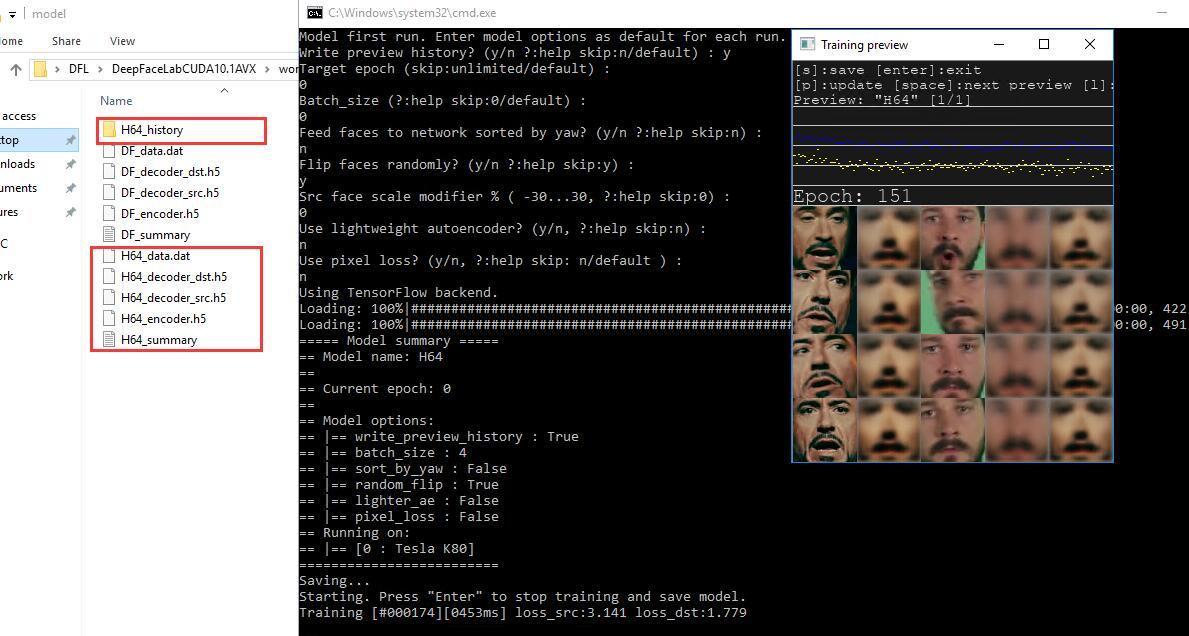Viewport: 1189px width, 636px height.
Task: Click the H64_summary text file
Action: click(x=158, y=340)
